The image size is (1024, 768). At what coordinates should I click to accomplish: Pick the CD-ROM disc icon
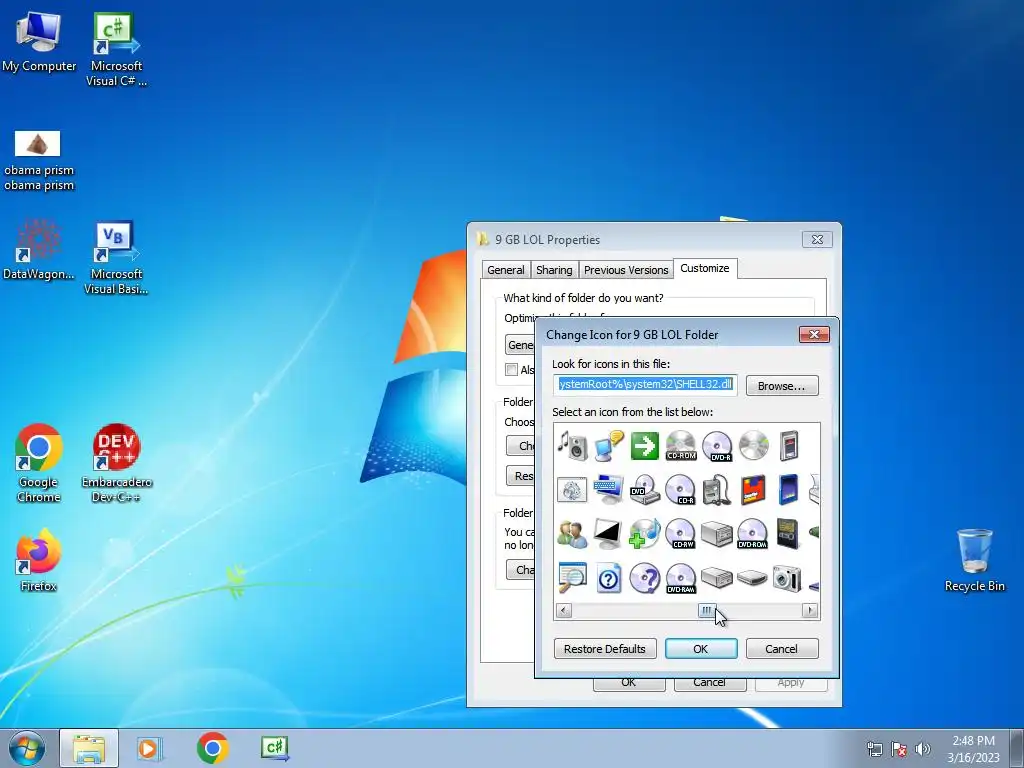(680, 446)
